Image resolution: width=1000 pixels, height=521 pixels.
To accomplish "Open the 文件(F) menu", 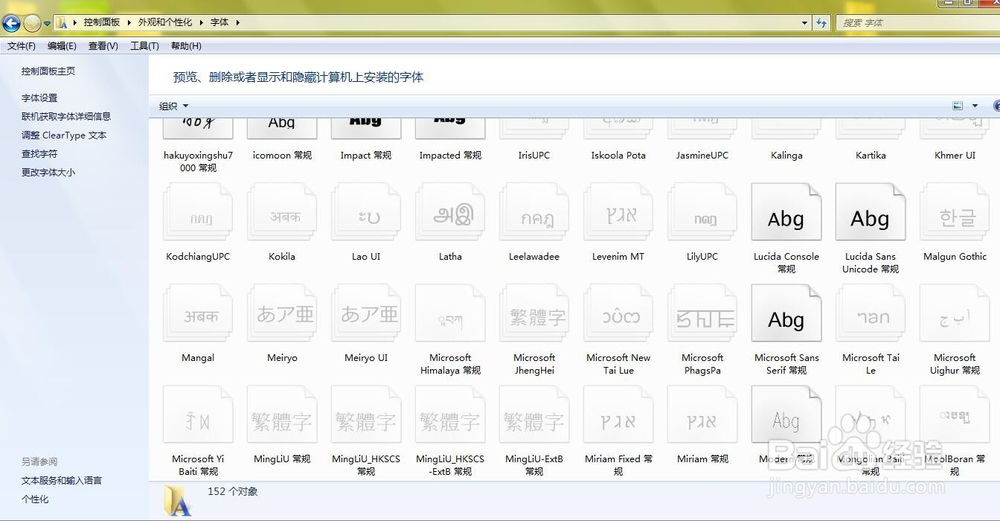I will coord(21,46).
